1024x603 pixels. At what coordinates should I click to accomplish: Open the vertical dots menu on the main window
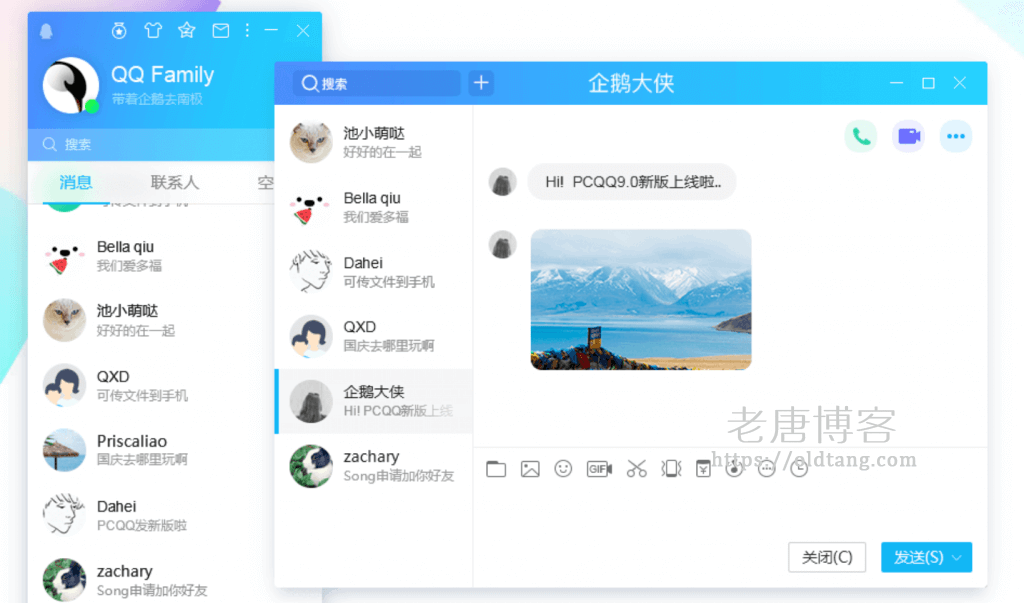pos(246,31)
